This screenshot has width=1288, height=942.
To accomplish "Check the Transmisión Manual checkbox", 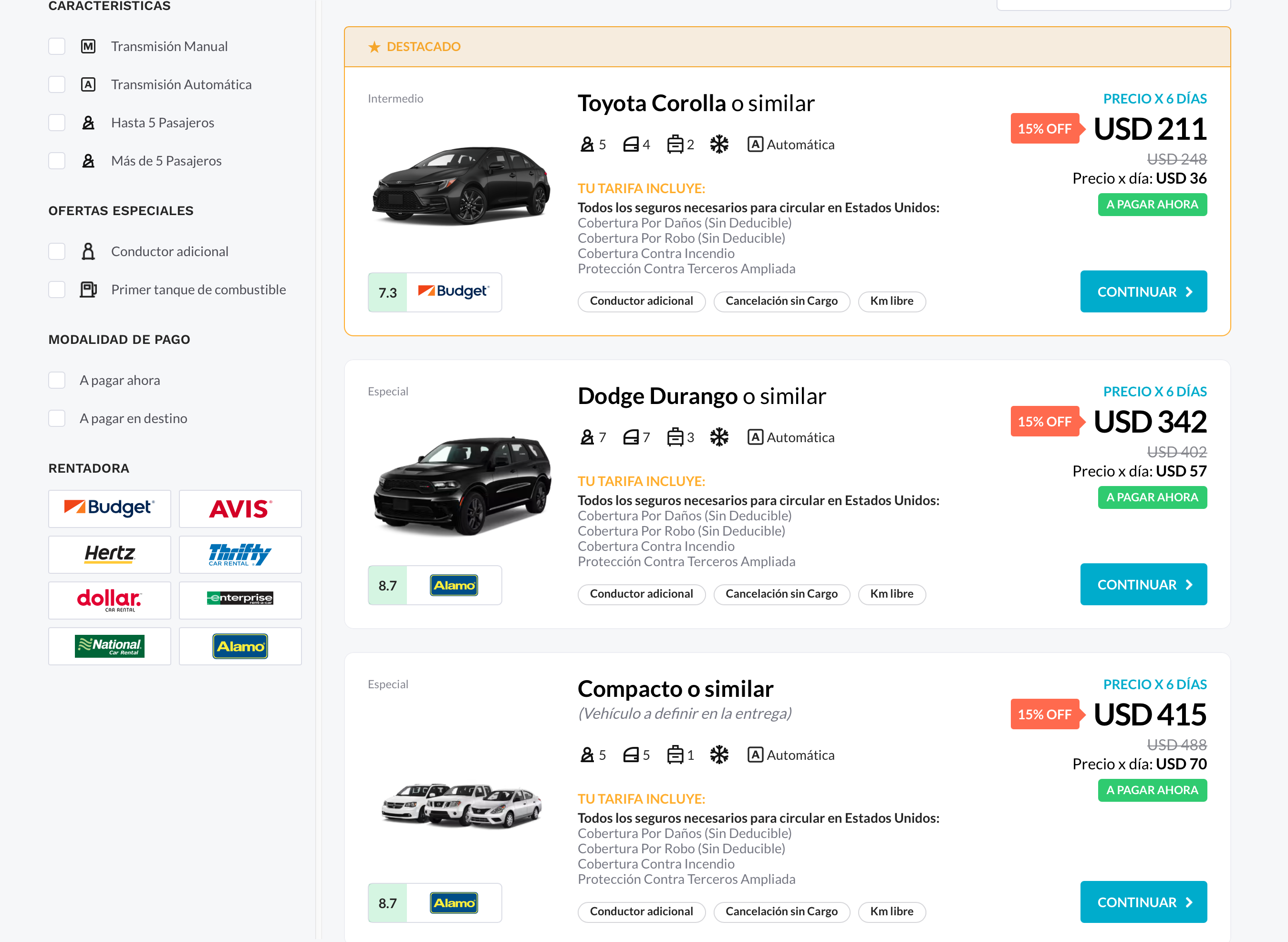I will (57, 46).
